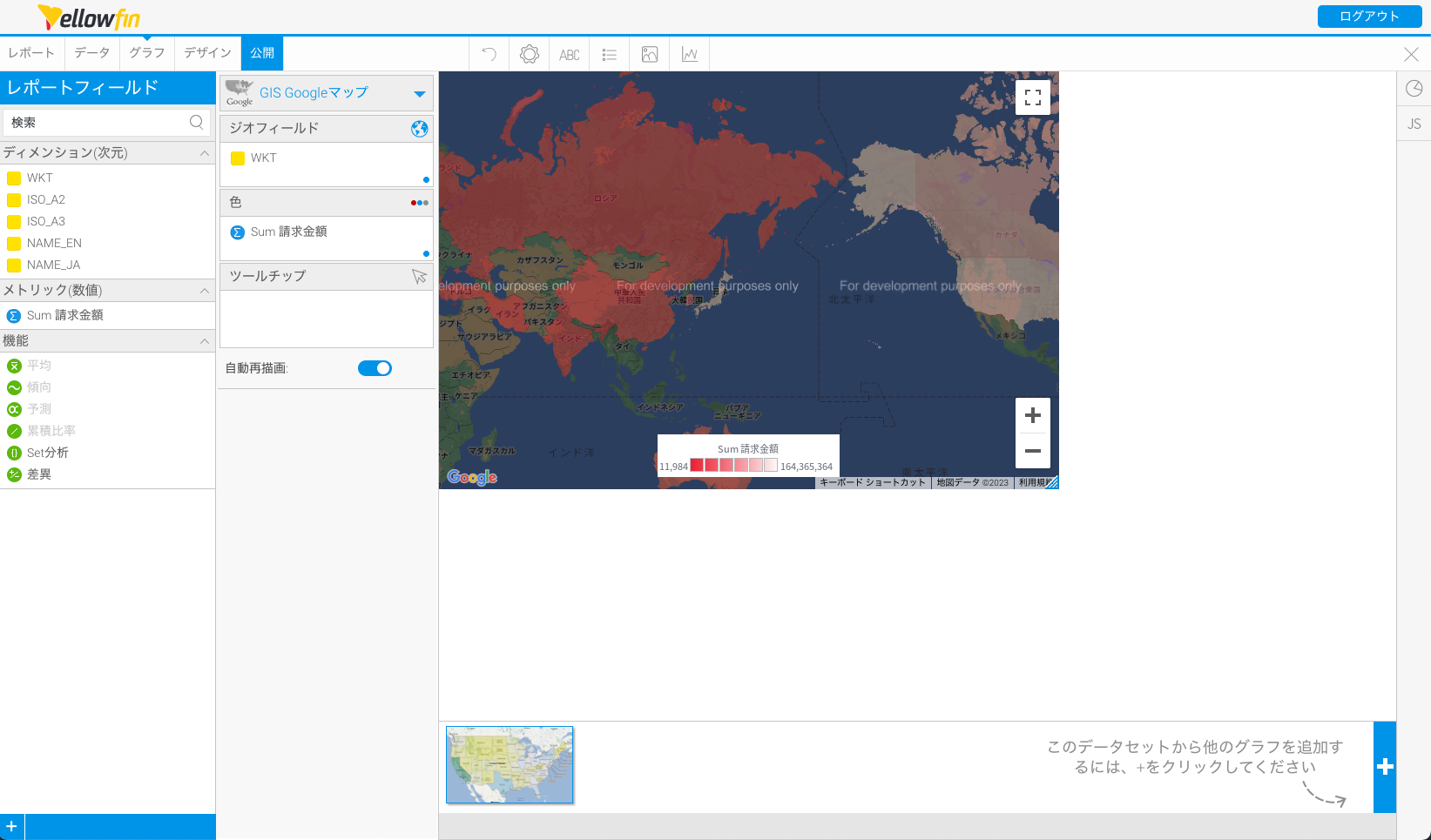Collapse the 機能 section
This screenshot has height=840, width=1431.
click(x=205, y=341)
